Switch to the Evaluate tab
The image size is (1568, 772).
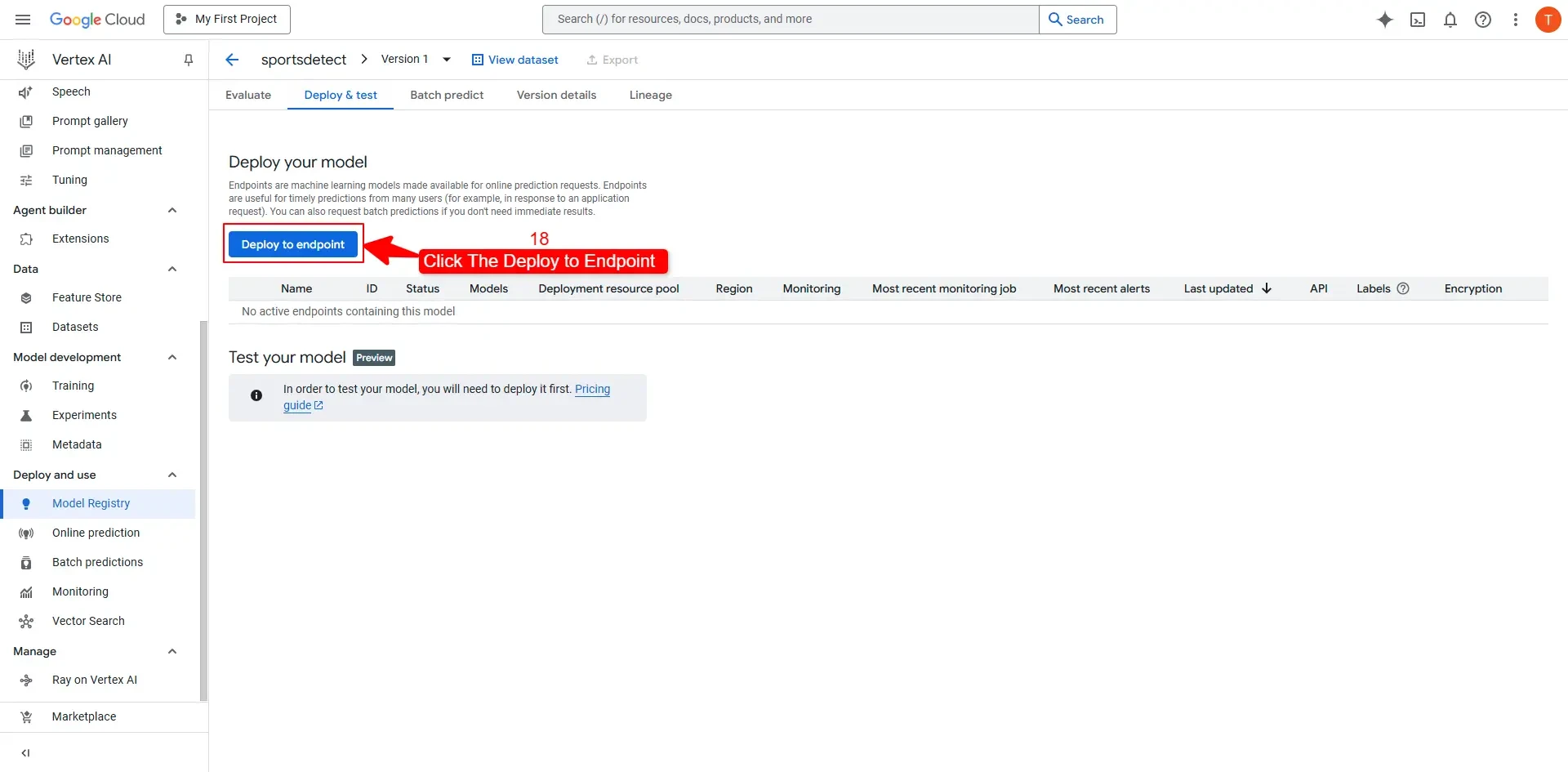(248, 95)
